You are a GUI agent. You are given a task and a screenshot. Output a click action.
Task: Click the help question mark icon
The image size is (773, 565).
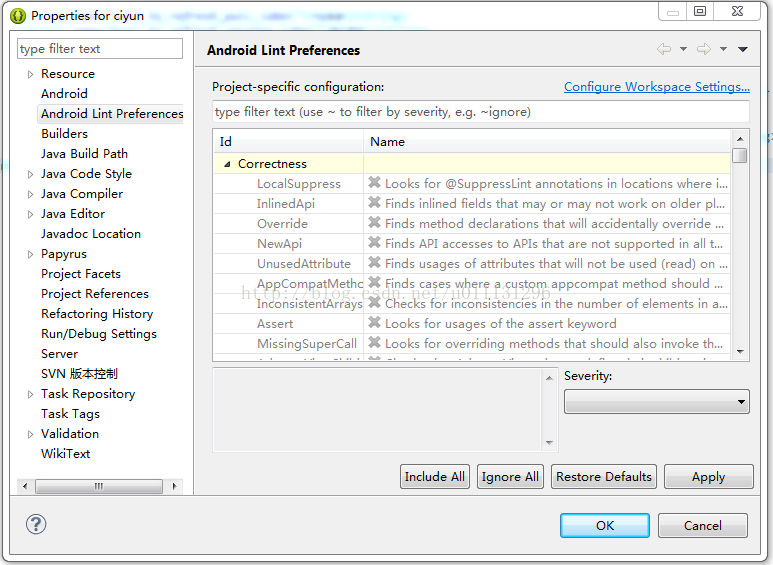[36, 524]
